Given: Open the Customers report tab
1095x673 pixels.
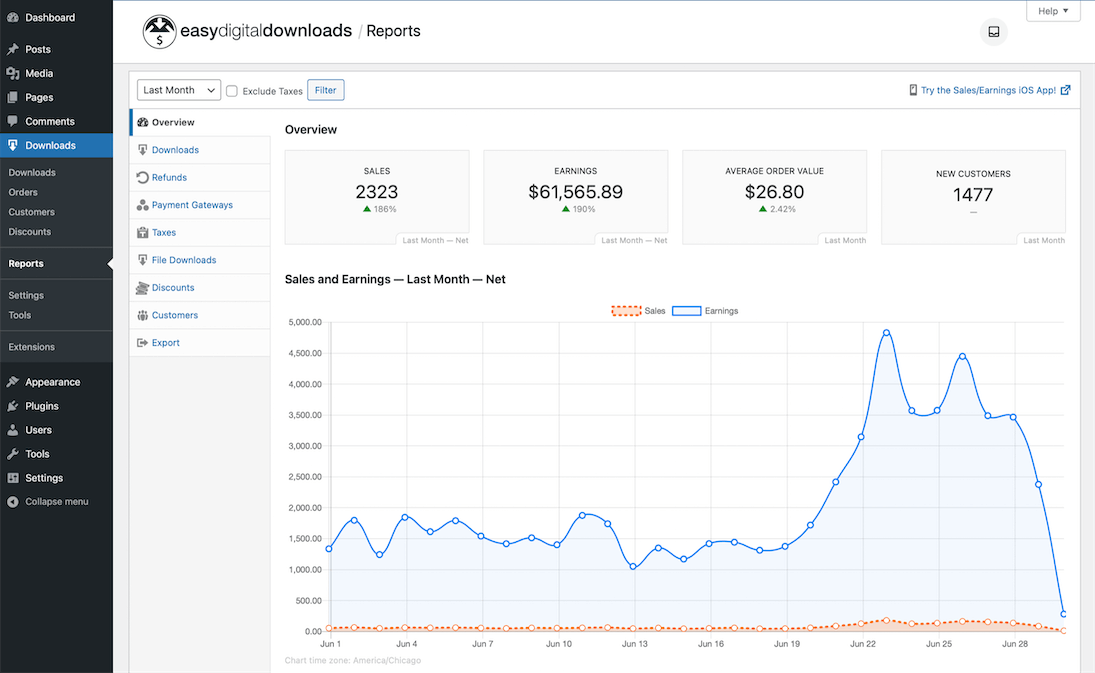Looking at the screenshot, I should (x=200, y=315).
